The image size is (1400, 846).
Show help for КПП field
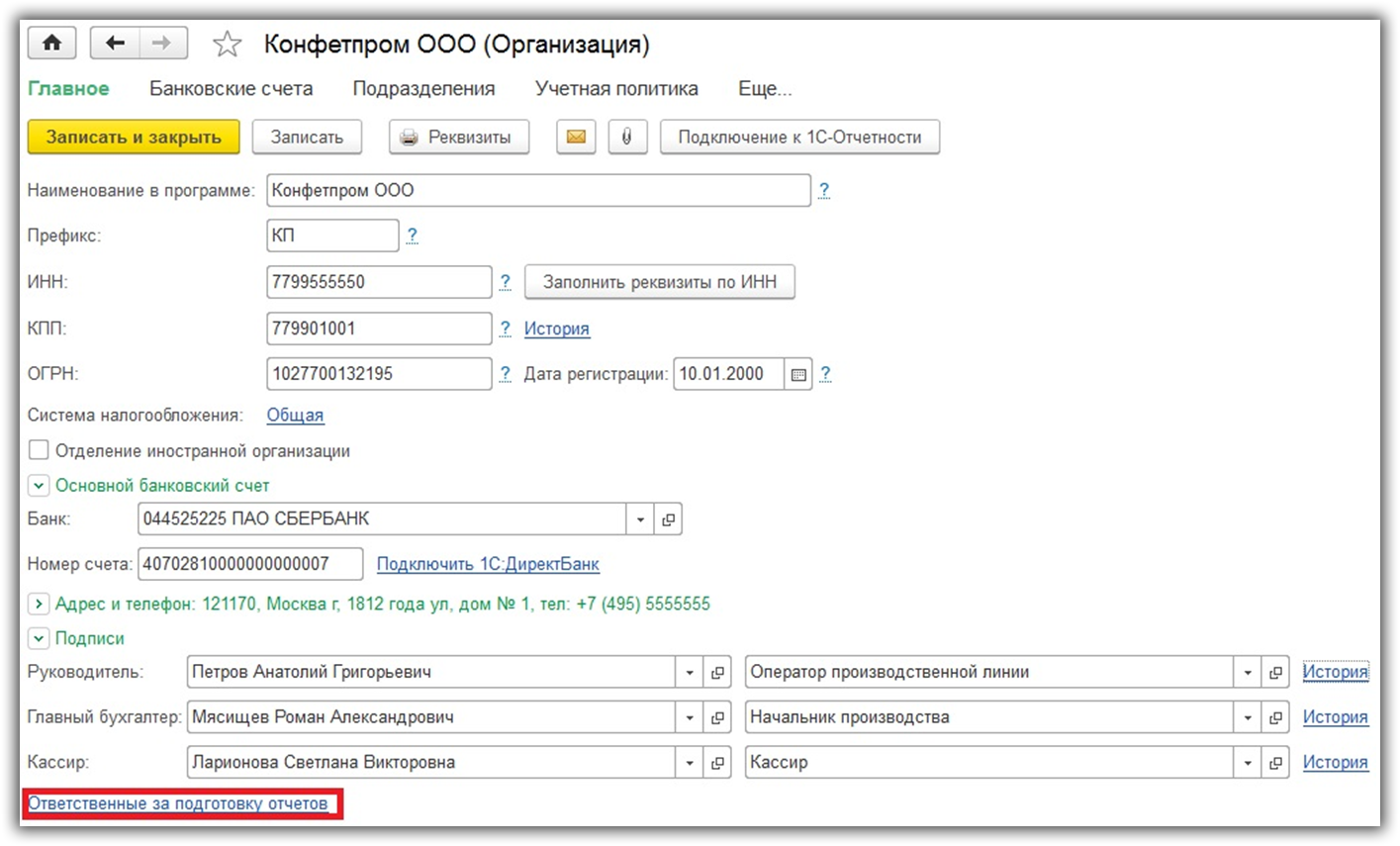[505, 329]
